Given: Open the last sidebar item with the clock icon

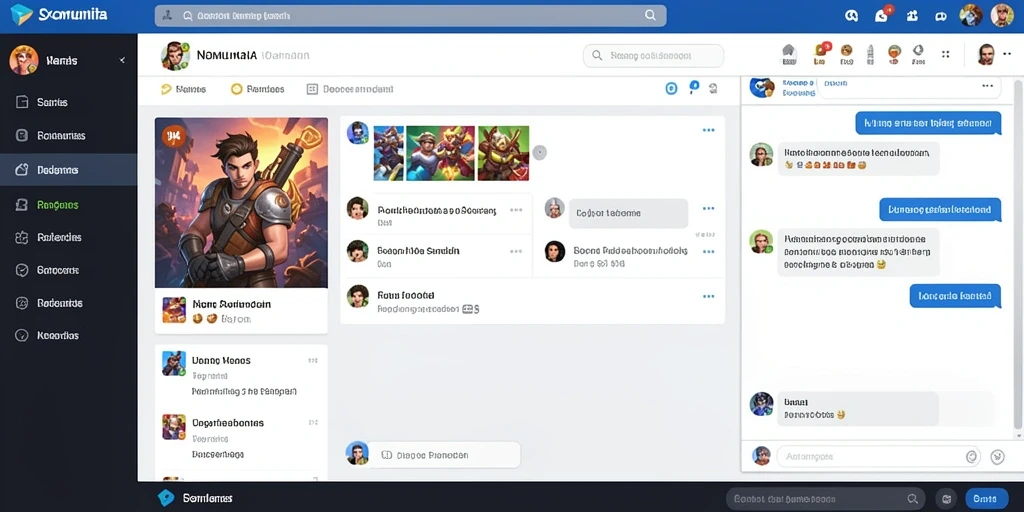Looking at the screenshot, I should click(69, 335).
